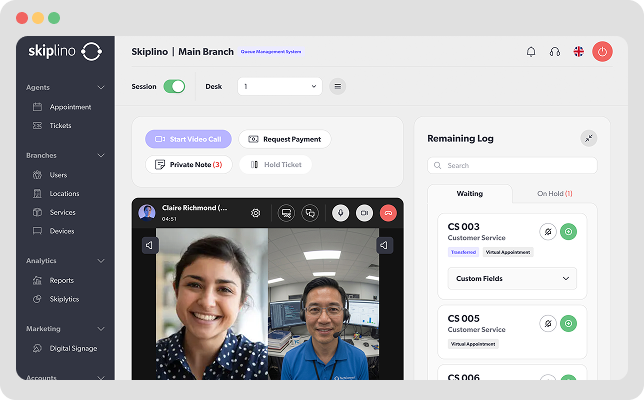644x400 pixels.
Task: Open the notifications bell
Action: pos(531,52)
